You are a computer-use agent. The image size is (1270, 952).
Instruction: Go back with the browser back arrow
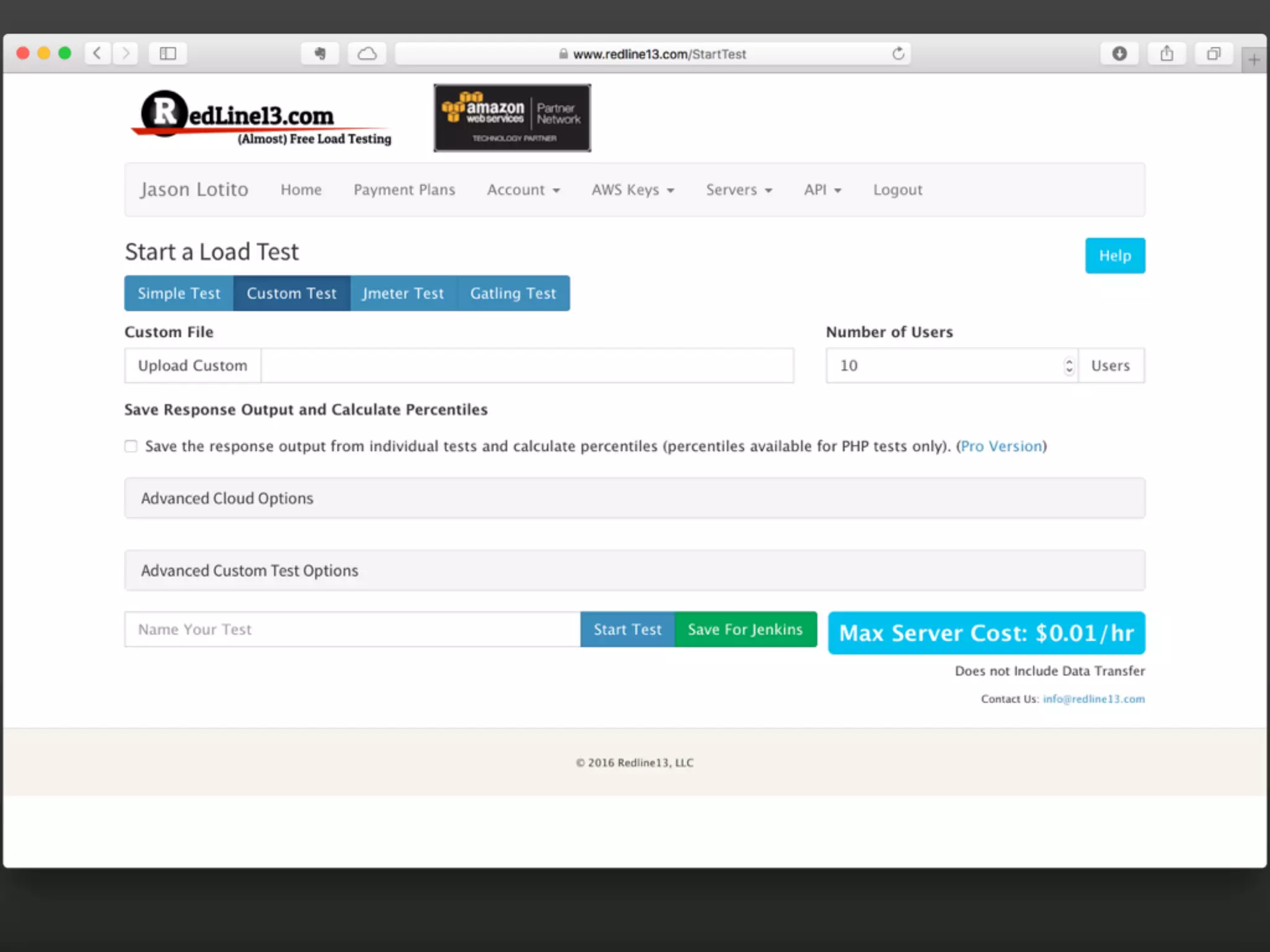[97, 53]
